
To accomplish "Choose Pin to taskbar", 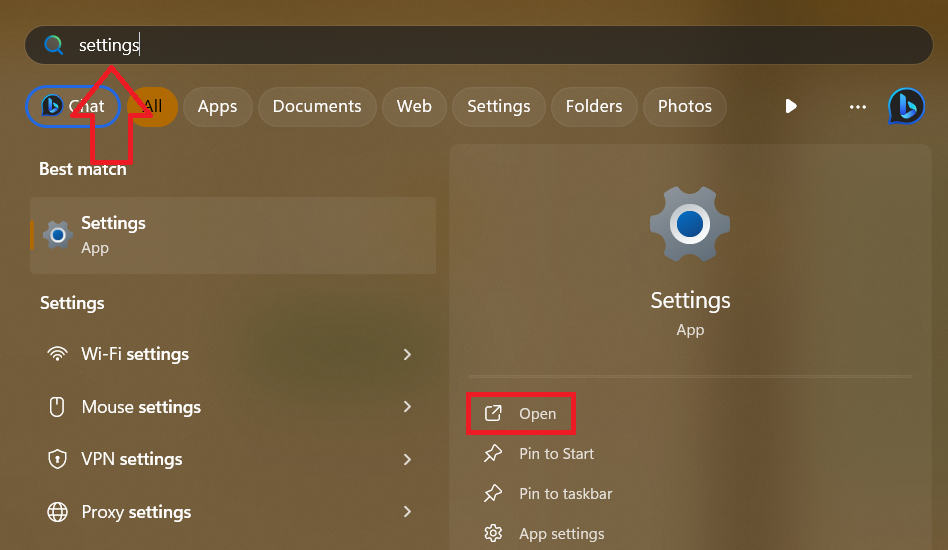I will (565, 494).
